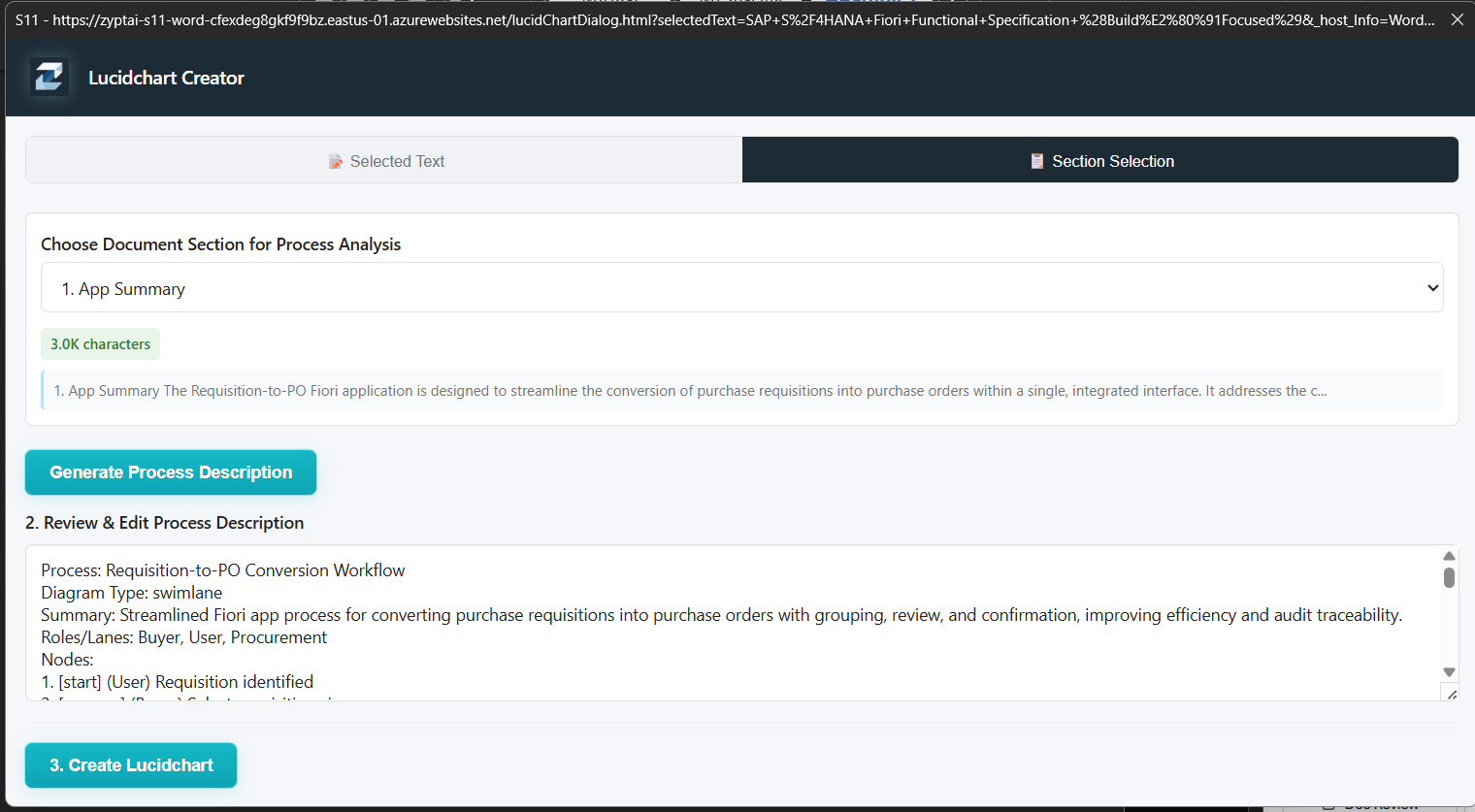This screenshot has height=812, width=1475.
Task: Click the 'Choose Document Section for Process Analysis' heading
Action: (x=221, y=244)
